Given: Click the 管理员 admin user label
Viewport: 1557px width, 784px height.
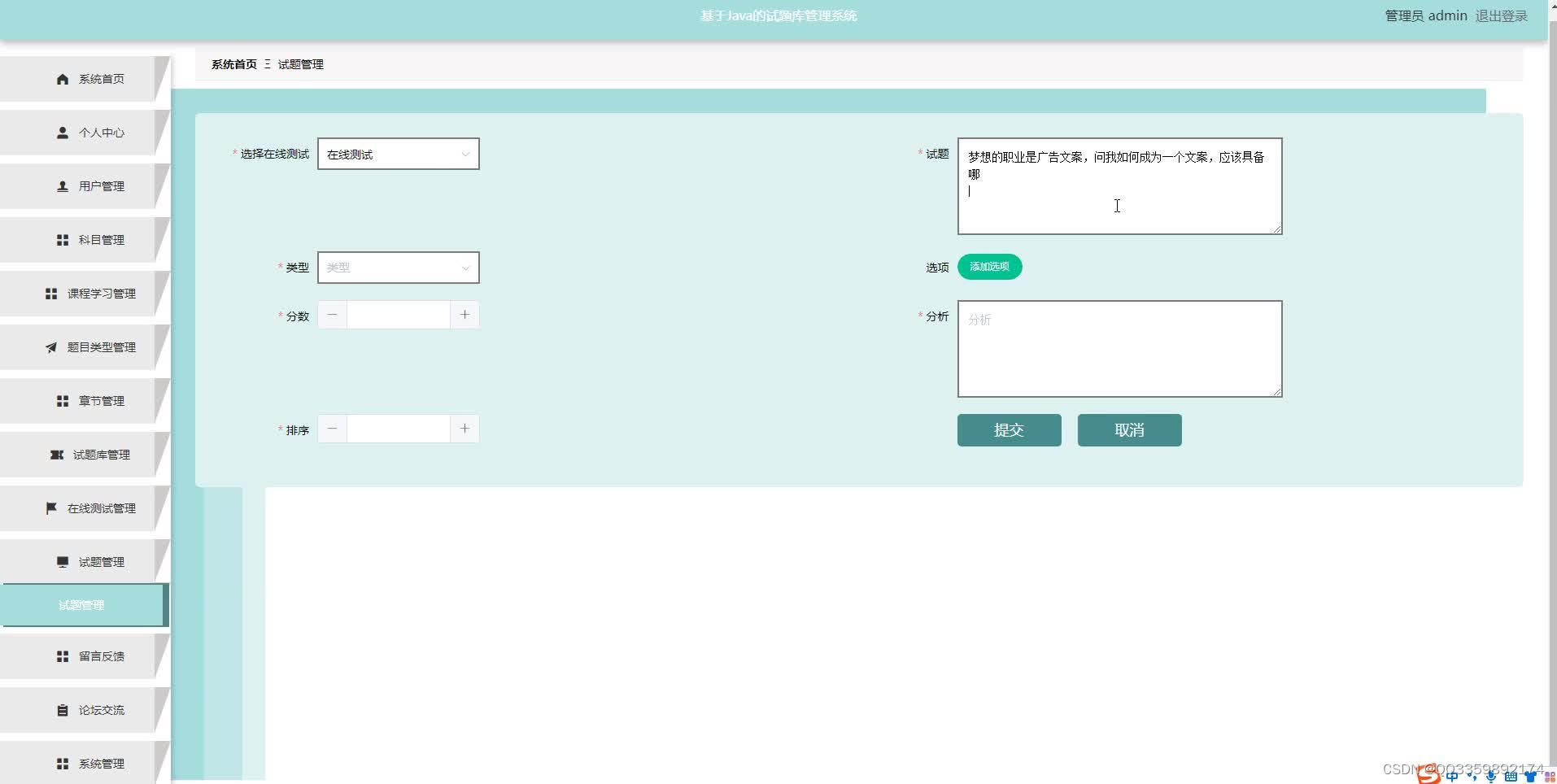Looking at the screenshot, I should 1426,15.
